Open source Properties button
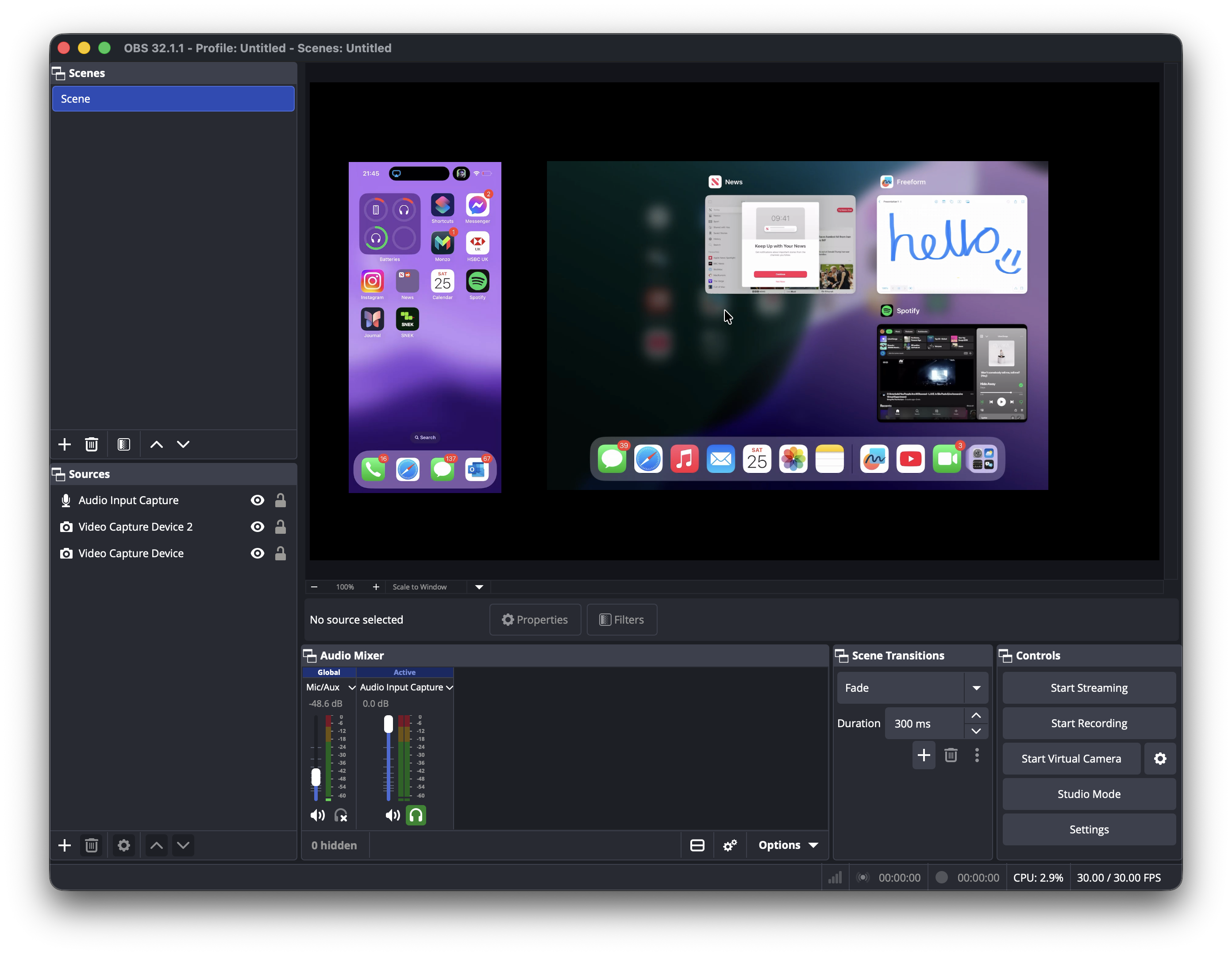 pyautogui.click(x=535, y=620)
